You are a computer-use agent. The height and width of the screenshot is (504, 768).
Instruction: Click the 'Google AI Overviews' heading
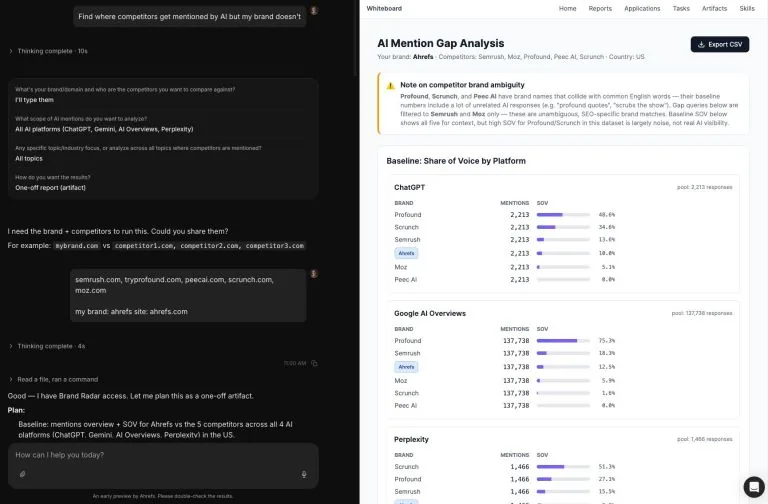pos(430,313)
